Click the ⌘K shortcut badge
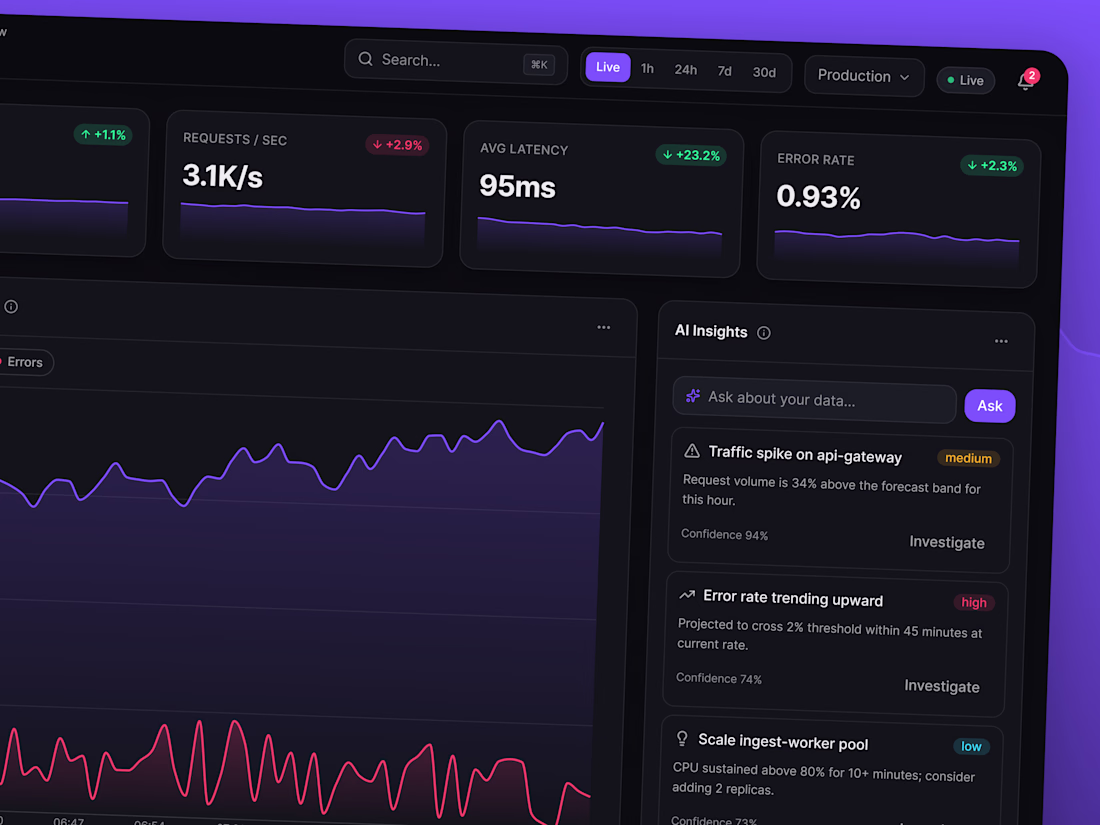The image size is (1100, 825). pyautogui.click(x=539, y=65)
